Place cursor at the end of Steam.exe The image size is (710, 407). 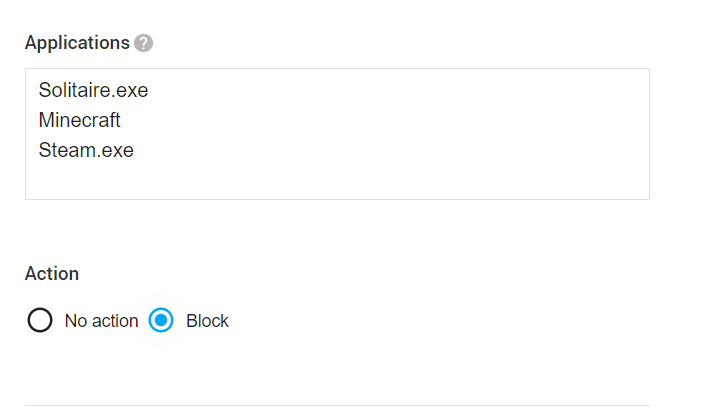click(135, 150)
